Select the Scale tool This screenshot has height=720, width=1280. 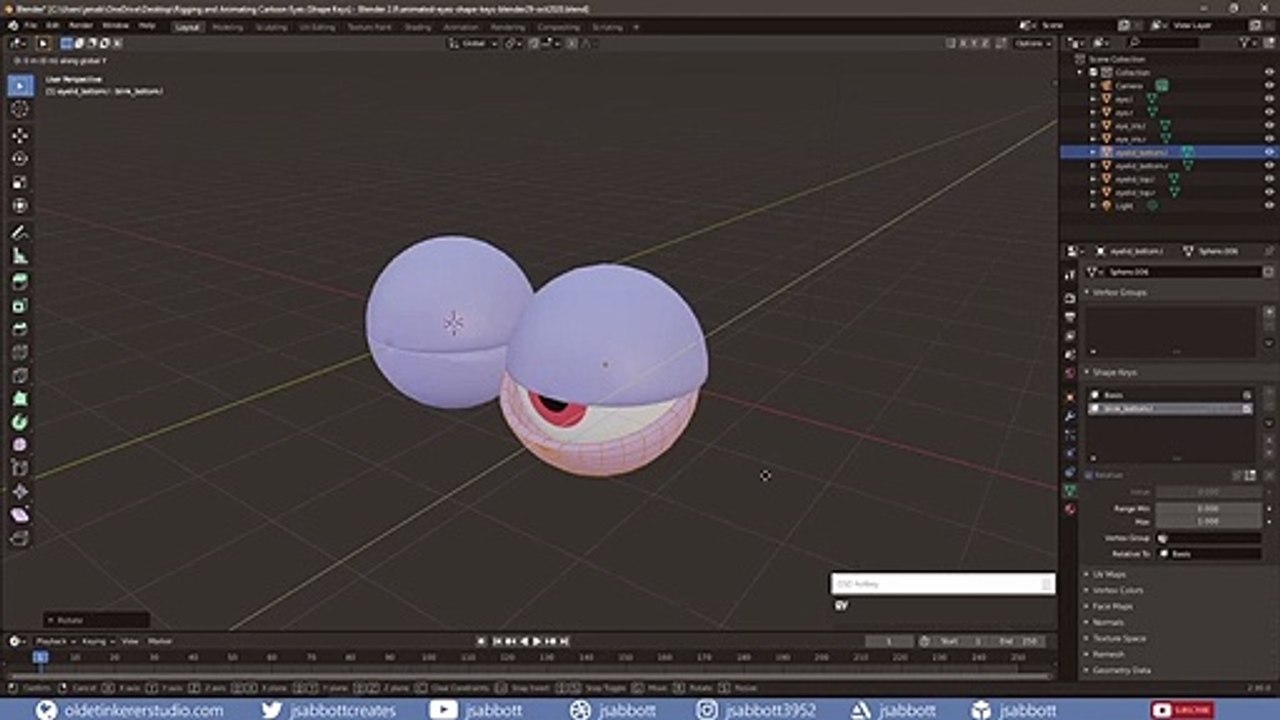tap(20, 182)
